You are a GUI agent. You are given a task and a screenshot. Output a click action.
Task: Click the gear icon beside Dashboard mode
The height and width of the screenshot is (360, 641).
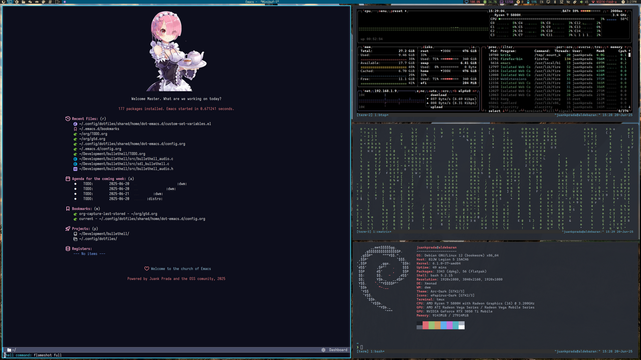(x=323, y=350)
